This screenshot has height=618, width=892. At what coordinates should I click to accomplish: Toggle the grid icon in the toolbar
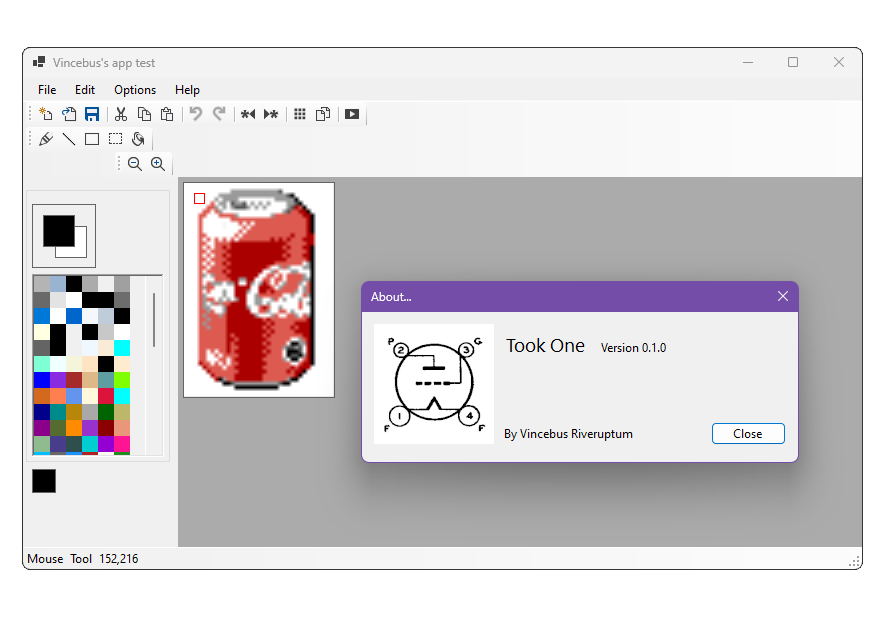coord(300,114)
